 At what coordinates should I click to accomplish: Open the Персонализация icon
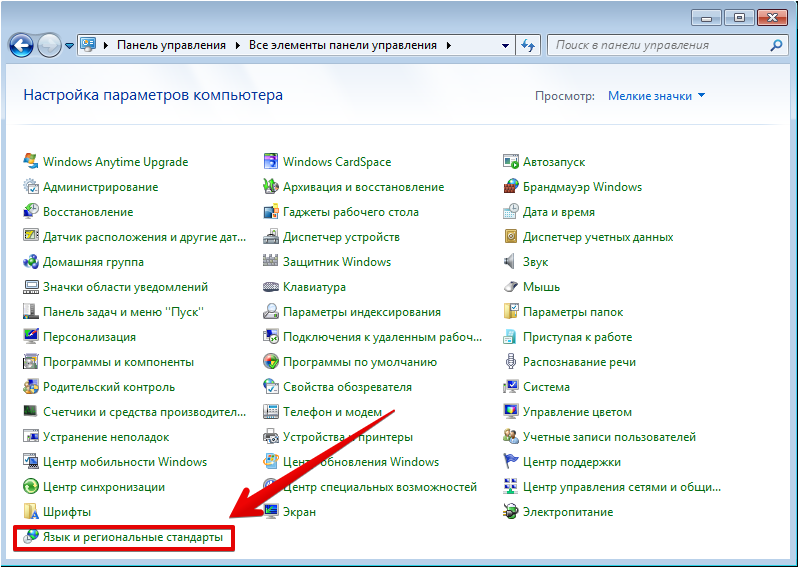click(31, 336)
